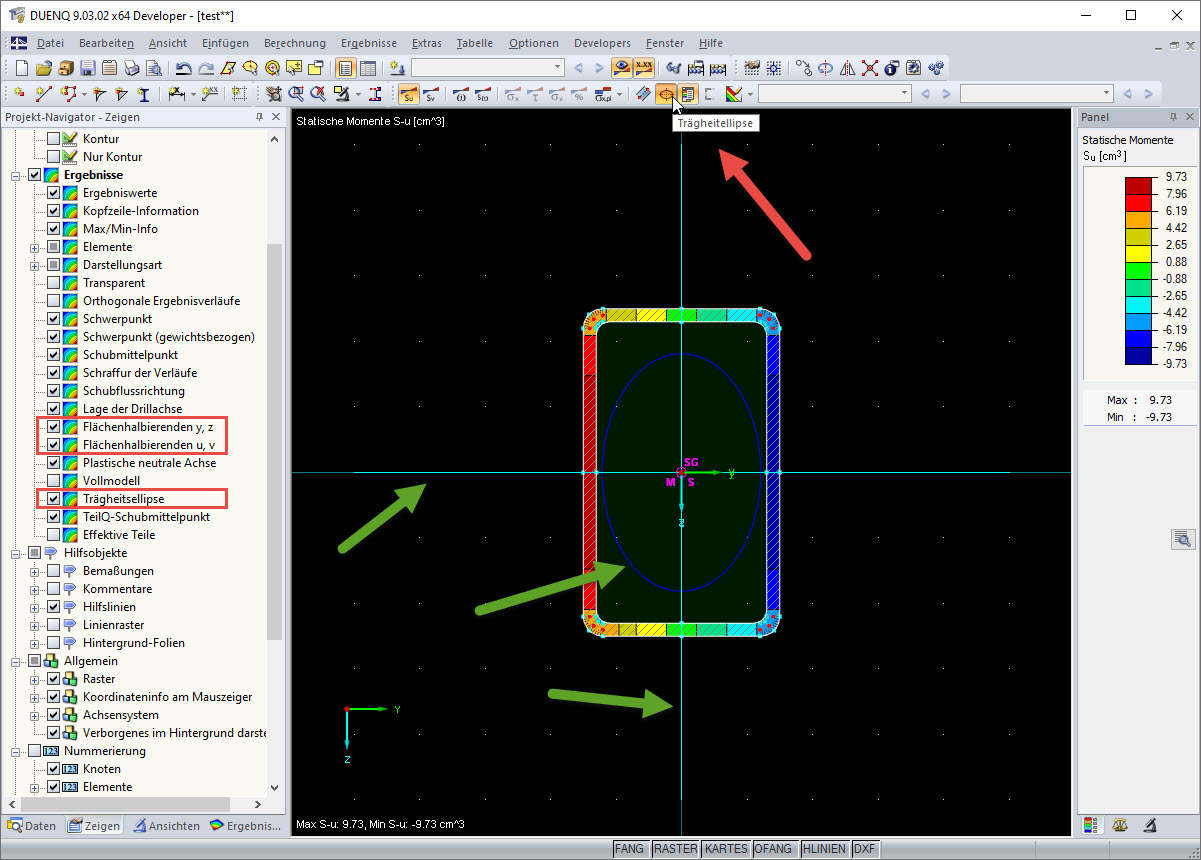The width and height of the screenshot is (1201, 860).
Task: Select the S-v static moment icon
Action: click(x=431, y=94)
